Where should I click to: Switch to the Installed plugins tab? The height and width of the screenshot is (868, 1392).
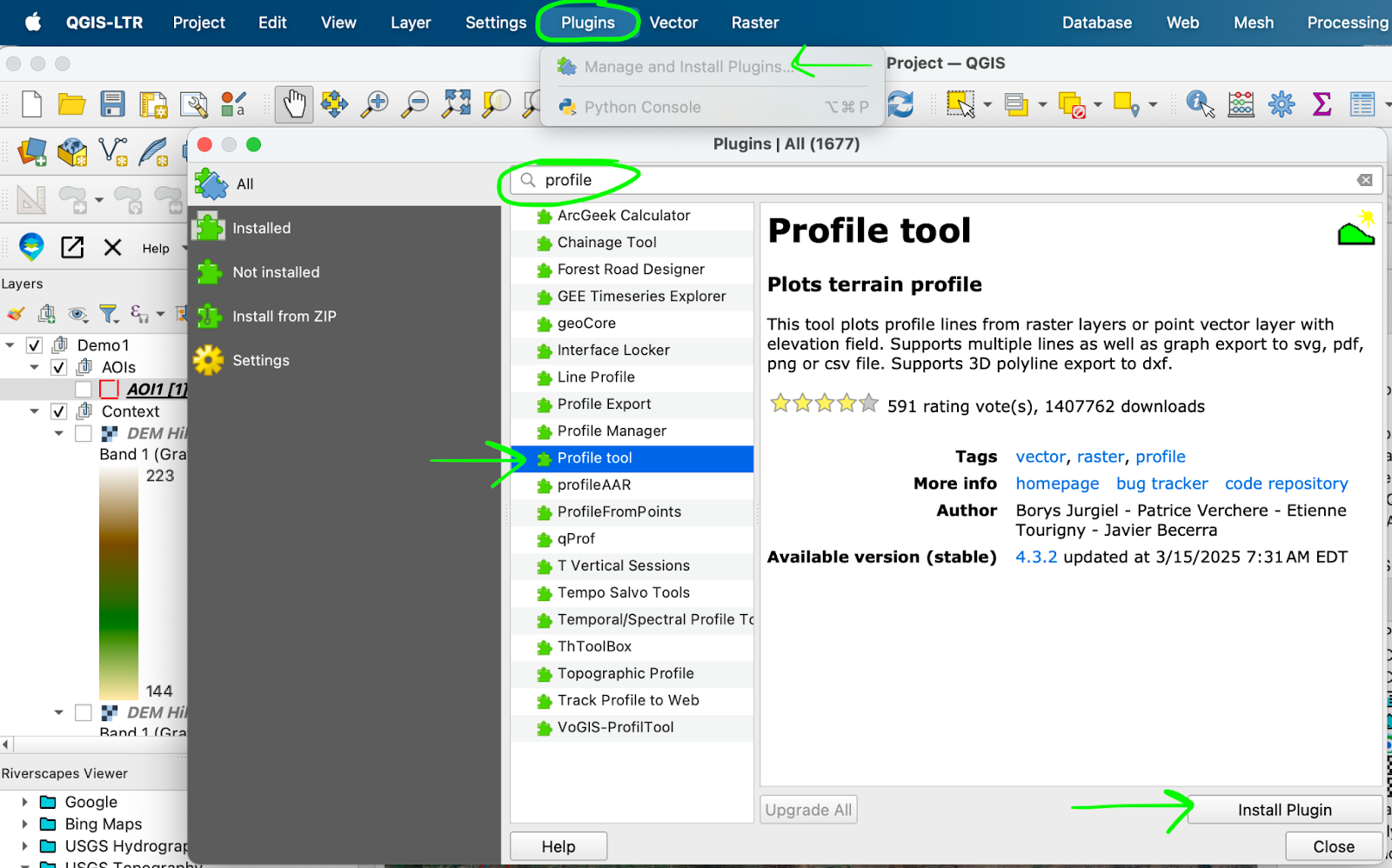click(345, 228)
